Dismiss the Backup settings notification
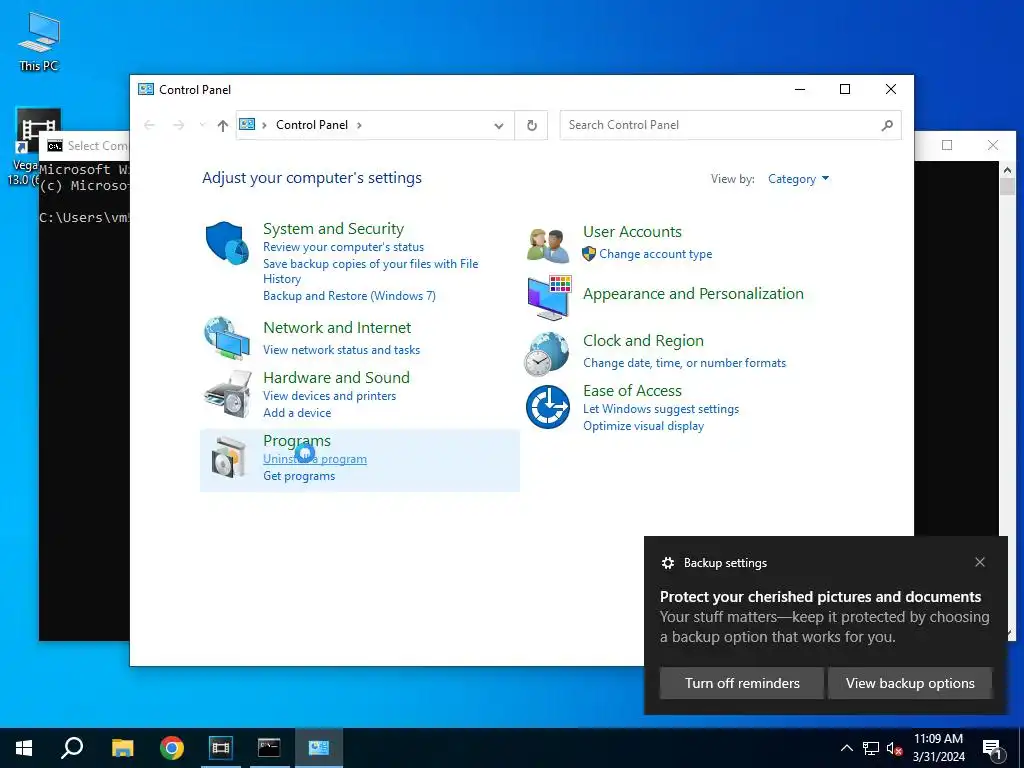Viewport: 1024px width, 768px height. [980, 562]
